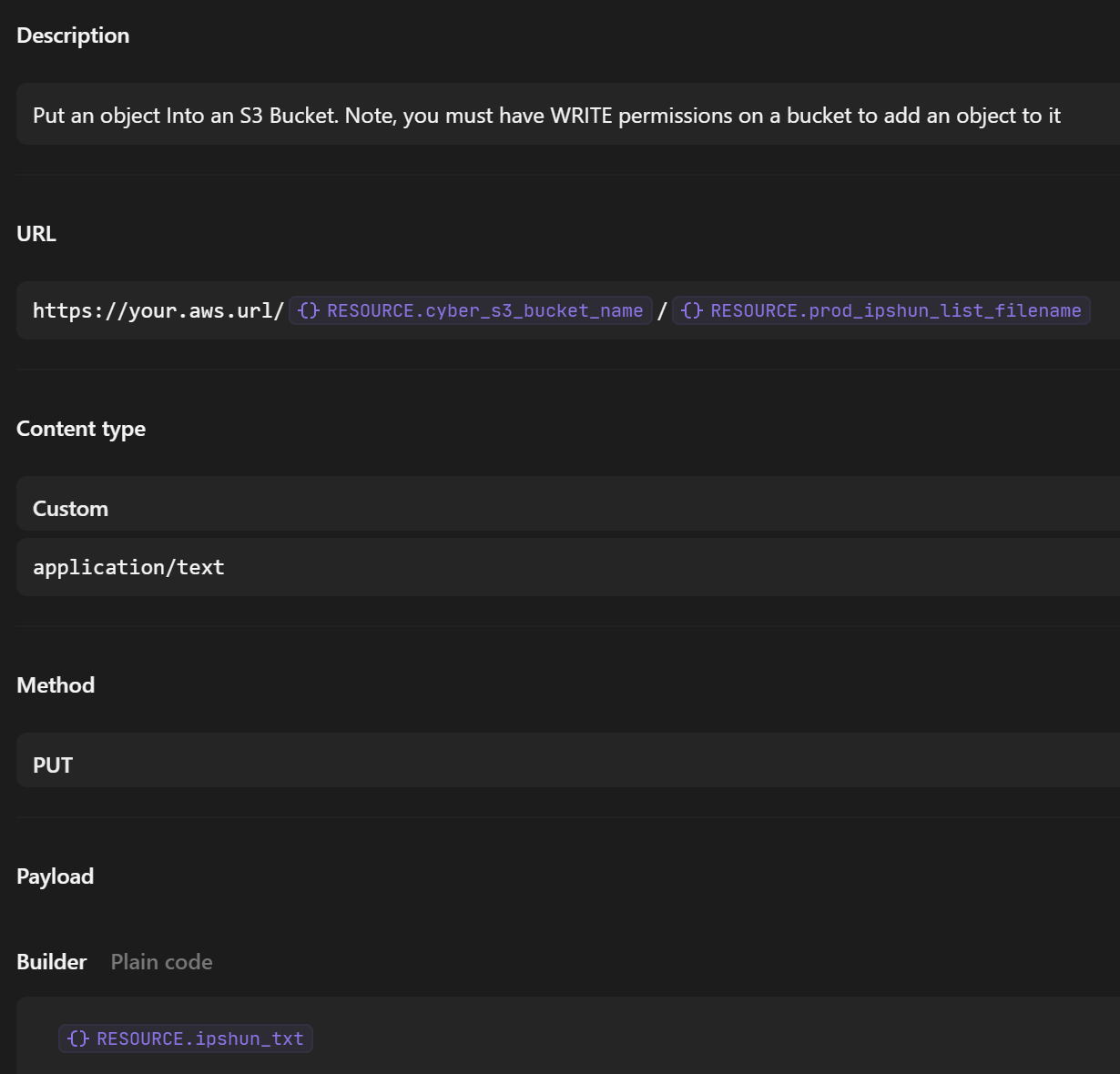This screenshot has width=1120, height=1074.
Task: Click the URL section heading
Action: point(36,234)
